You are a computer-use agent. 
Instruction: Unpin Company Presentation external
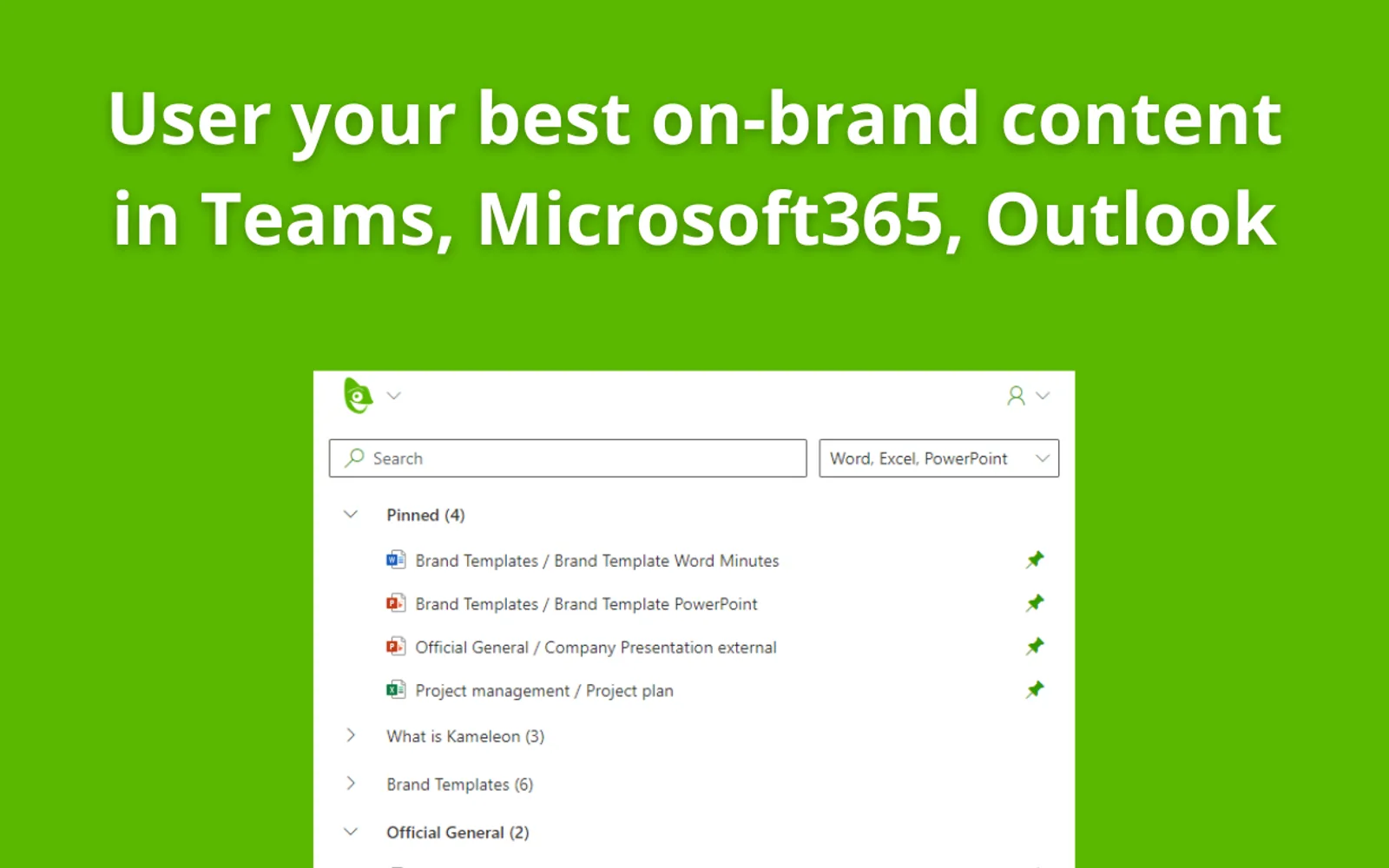point(1035,647)
